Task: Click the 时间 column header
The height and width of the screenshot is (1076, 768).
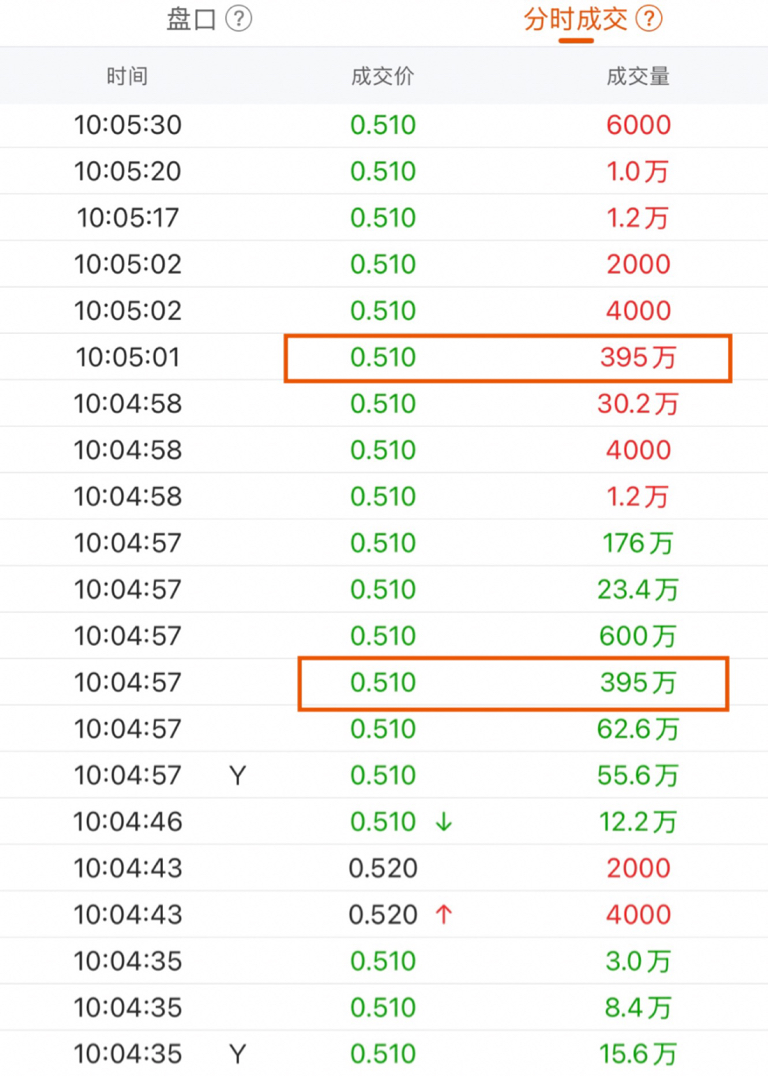Action: [127, 77]
